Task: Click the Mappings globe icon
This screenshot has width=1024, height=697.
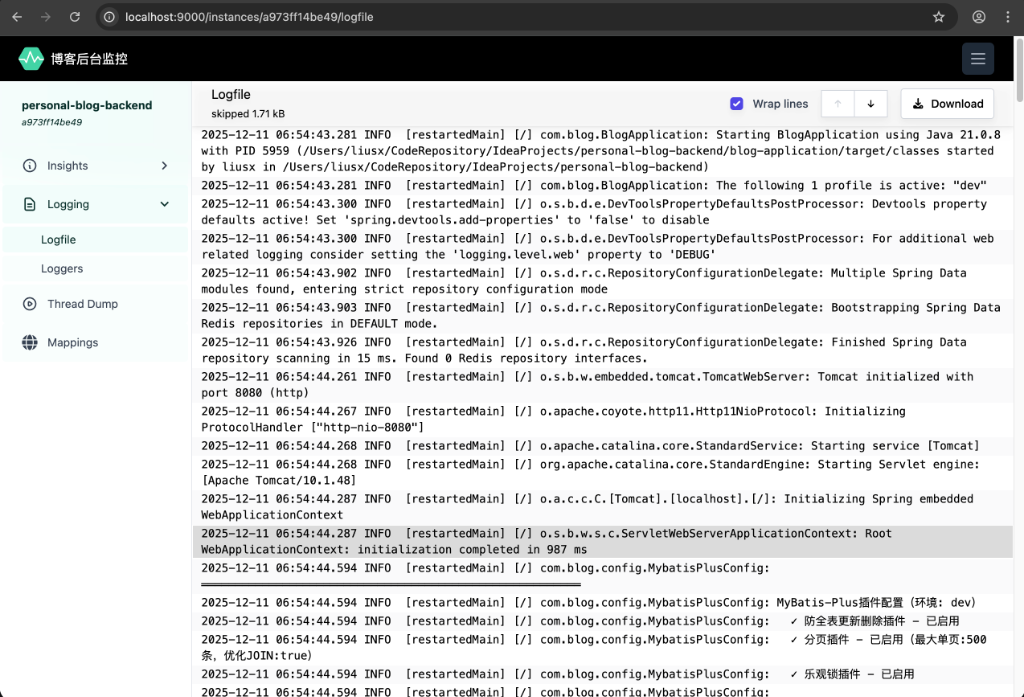Action: tap(29, 342)
